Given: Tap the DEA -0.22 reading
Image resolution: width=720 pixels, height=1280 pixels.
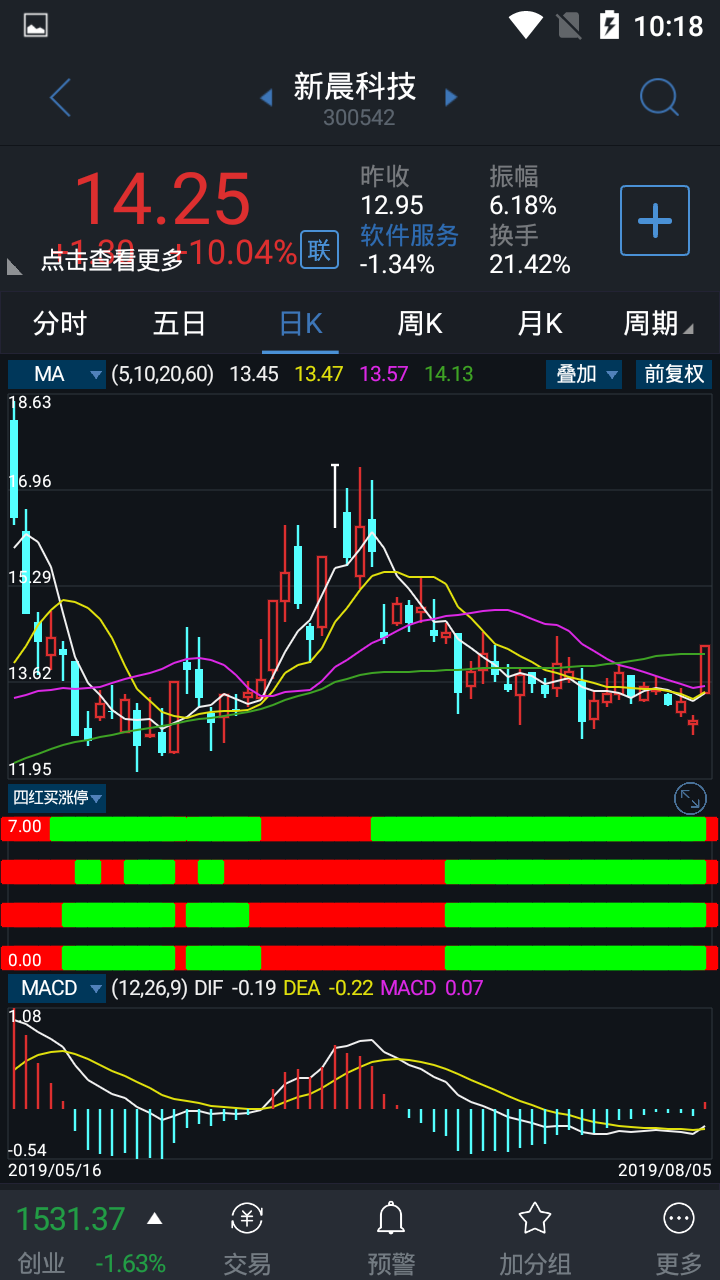Looking at the screenshot, I should pos(329,988).
